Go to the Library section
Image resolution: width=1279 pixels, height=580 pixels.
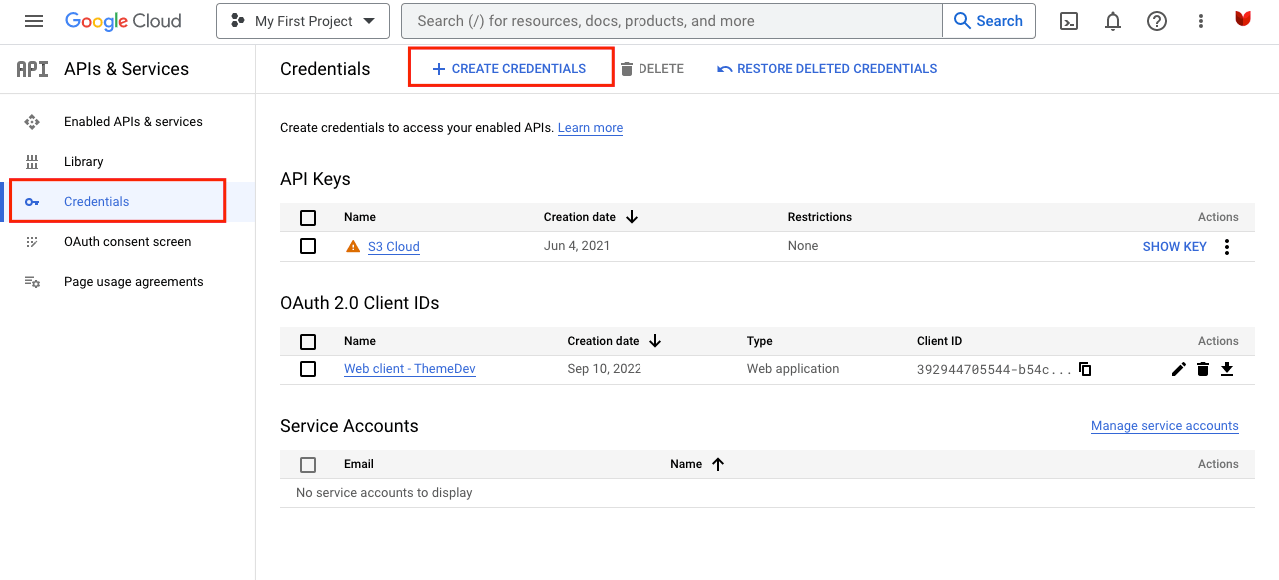[83, 161]
